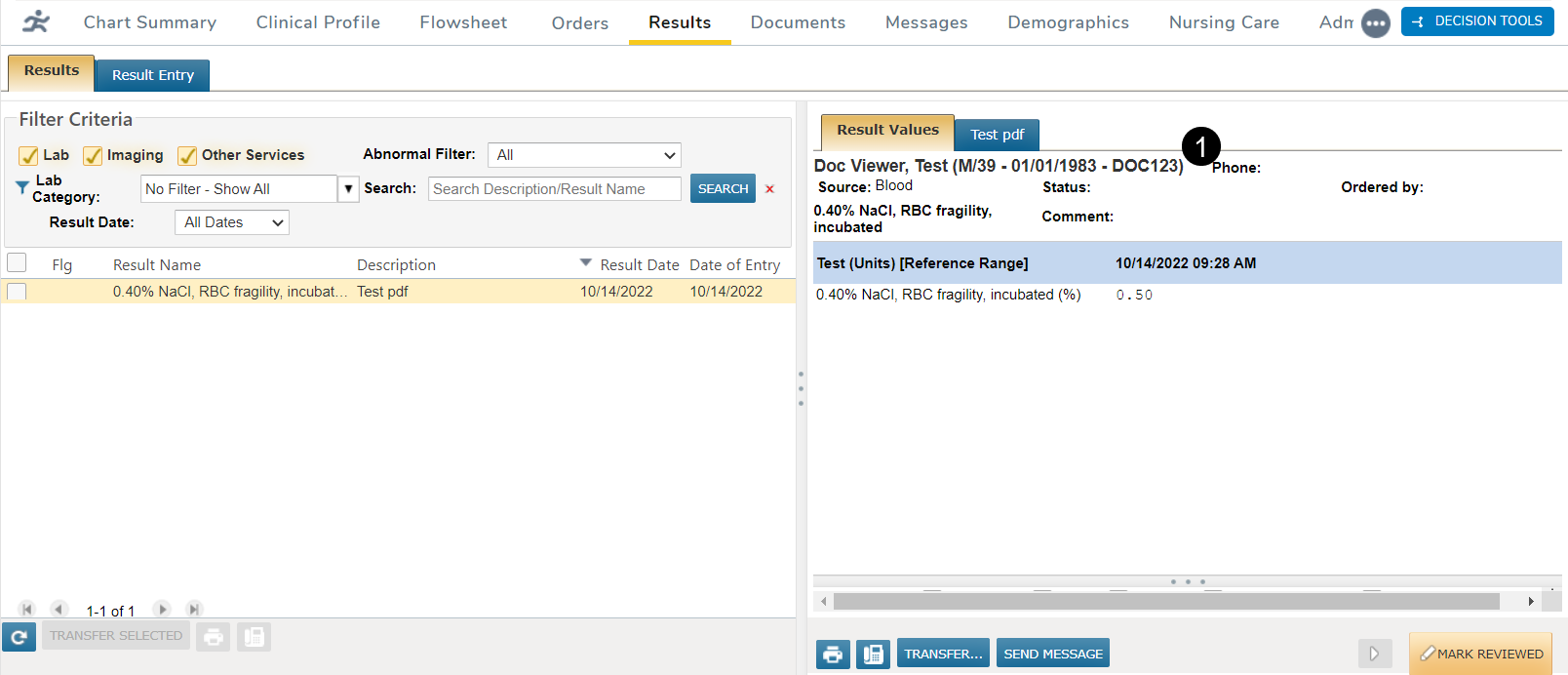Click the refresh icon in bottom-left toolbar

click(x=19, y=637)
